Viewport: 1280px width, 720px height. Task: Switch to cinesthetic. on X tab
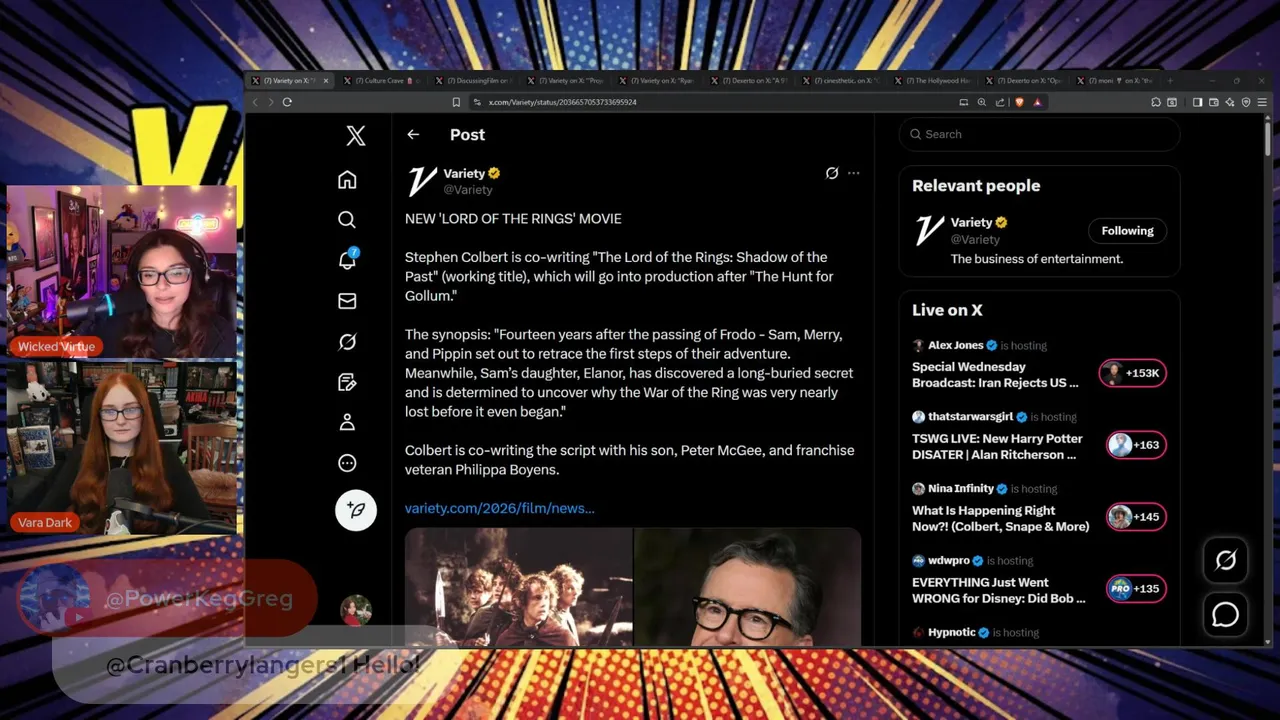tap(841, 80)
